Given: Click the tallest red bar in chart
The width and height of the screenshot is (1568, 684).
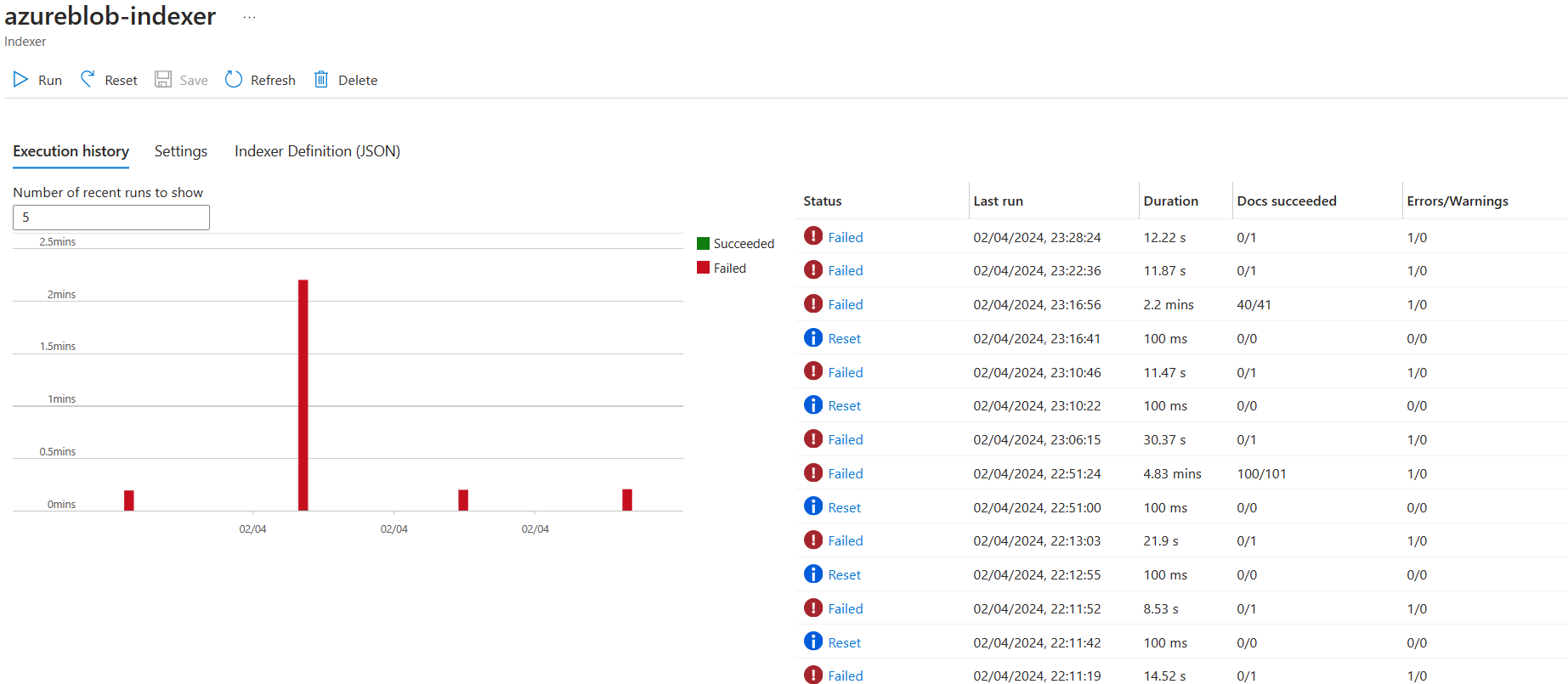Looking at the screenshot, I should (303, 395).
